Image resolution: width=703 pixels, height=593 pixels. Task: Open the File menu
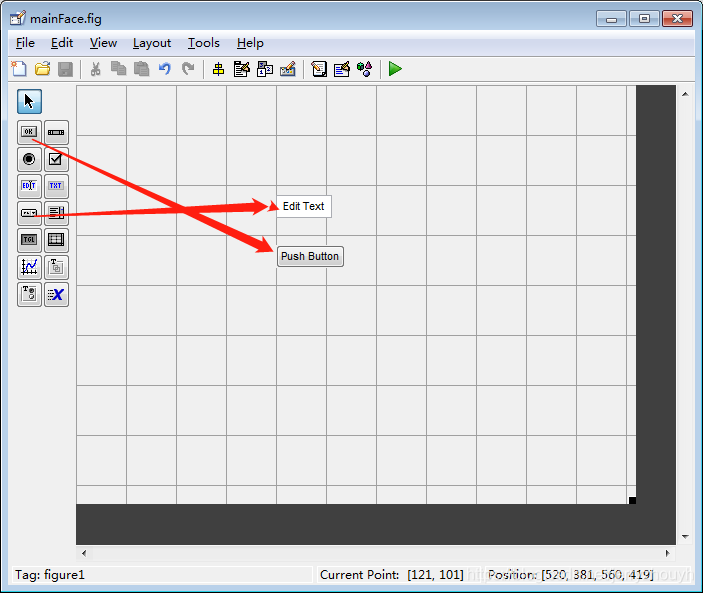coord(25,43)
